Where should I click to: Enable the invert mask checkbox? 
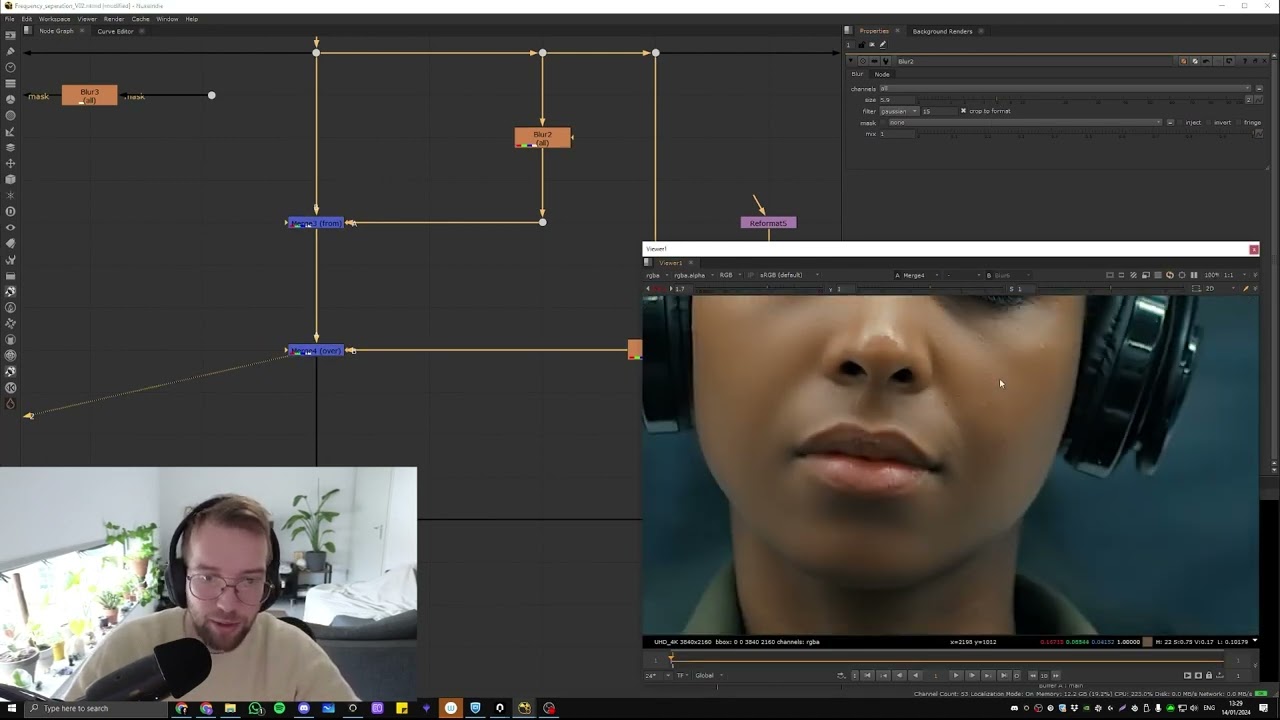[x=1210, y=123]
